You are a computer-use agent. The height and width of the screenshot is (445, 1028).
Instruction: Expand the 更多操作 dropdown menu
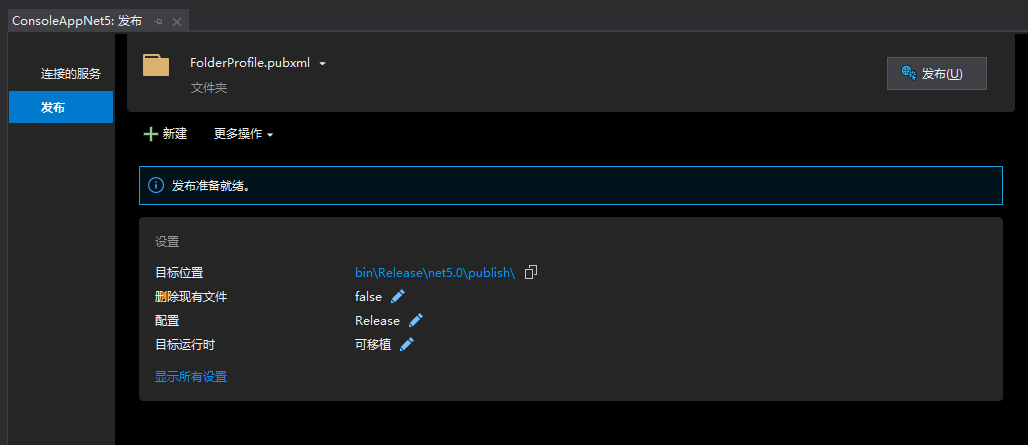[x=243, y=134]
